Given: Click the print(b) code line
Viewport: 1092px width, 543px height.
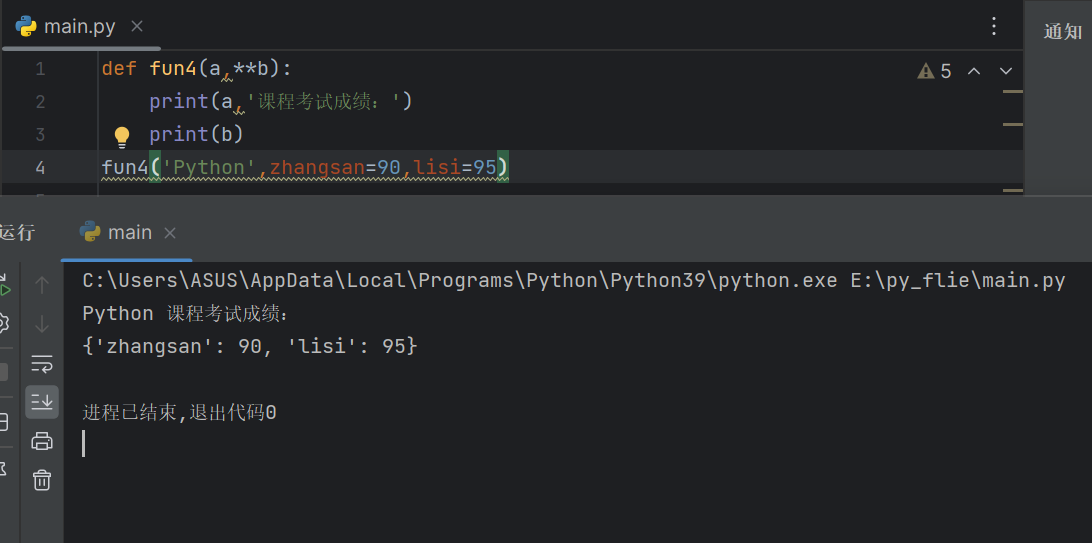Looking at the screenshot, I should [196, 134].
